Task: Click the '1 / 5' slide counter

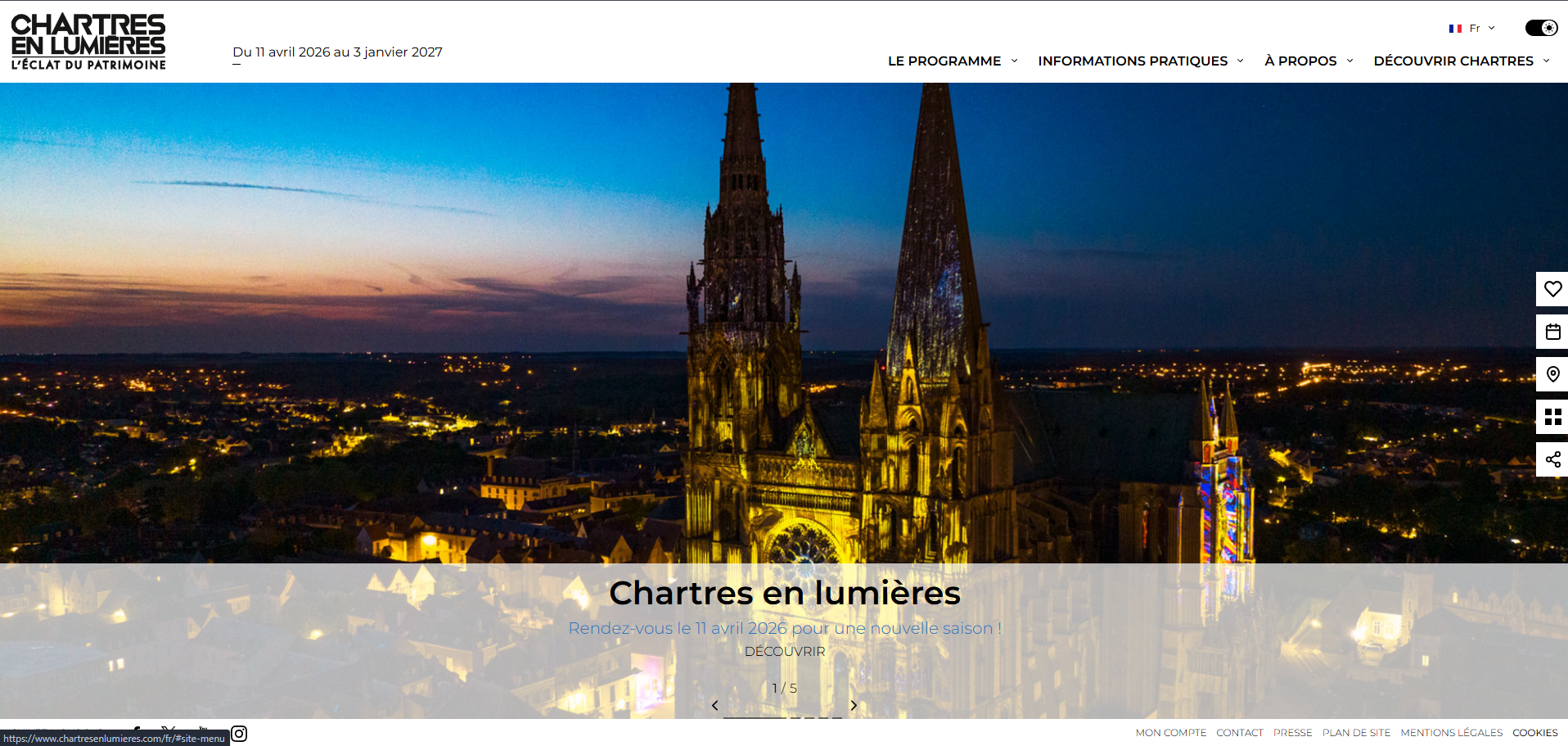Action: coord(784,688)
